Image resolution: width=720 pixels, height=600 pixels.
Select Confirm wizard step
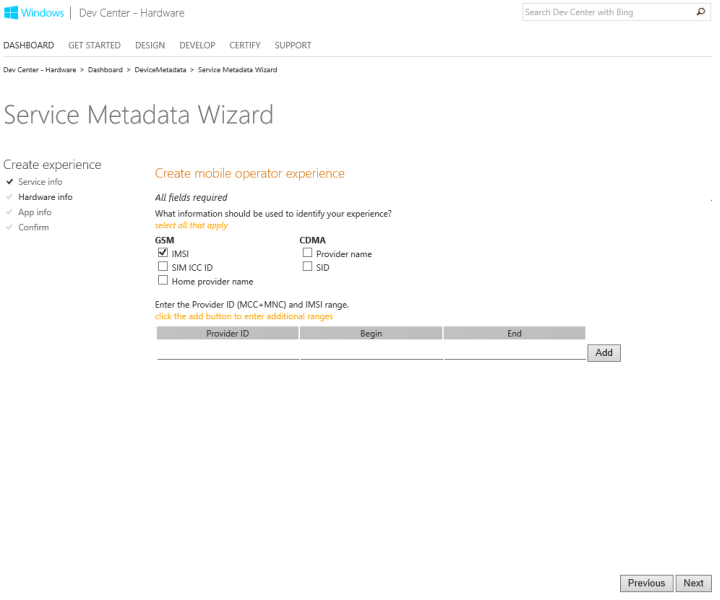coord(34,227)
